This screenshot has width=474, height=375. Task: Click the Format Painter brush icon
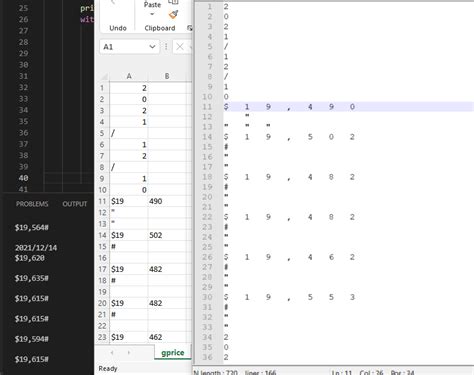[x=174, y=15]
